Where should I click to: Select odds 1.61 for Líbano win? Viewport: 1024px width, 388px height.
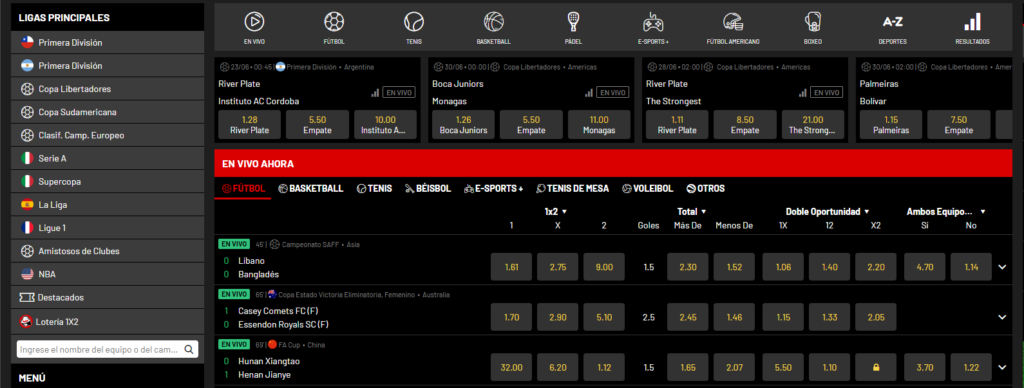click(x=511, y=267)
